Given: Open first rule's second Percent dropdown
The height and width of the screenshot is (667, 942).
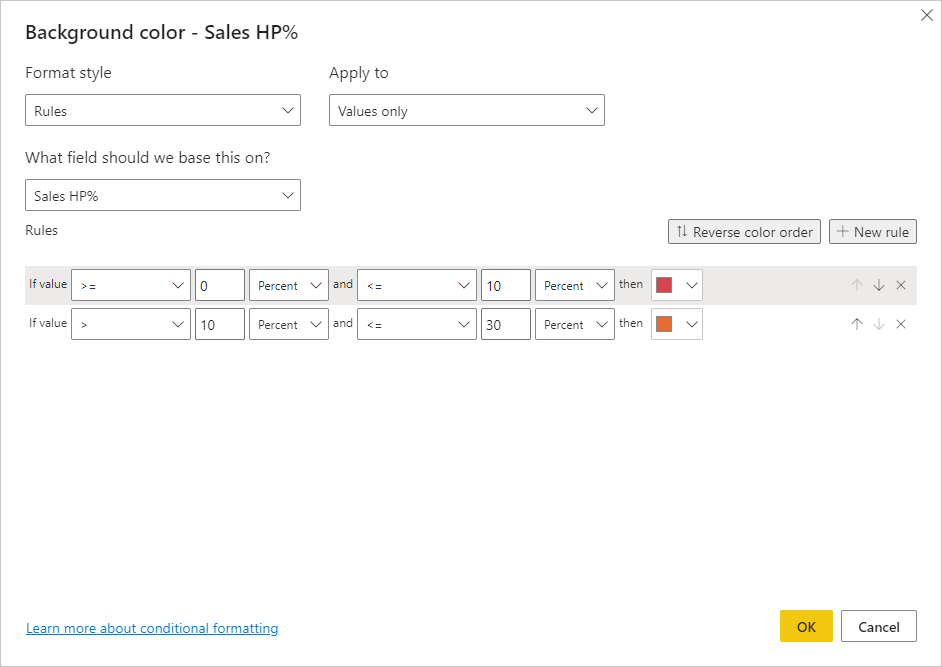Looking at the screenshot, I should pos(575,285).
